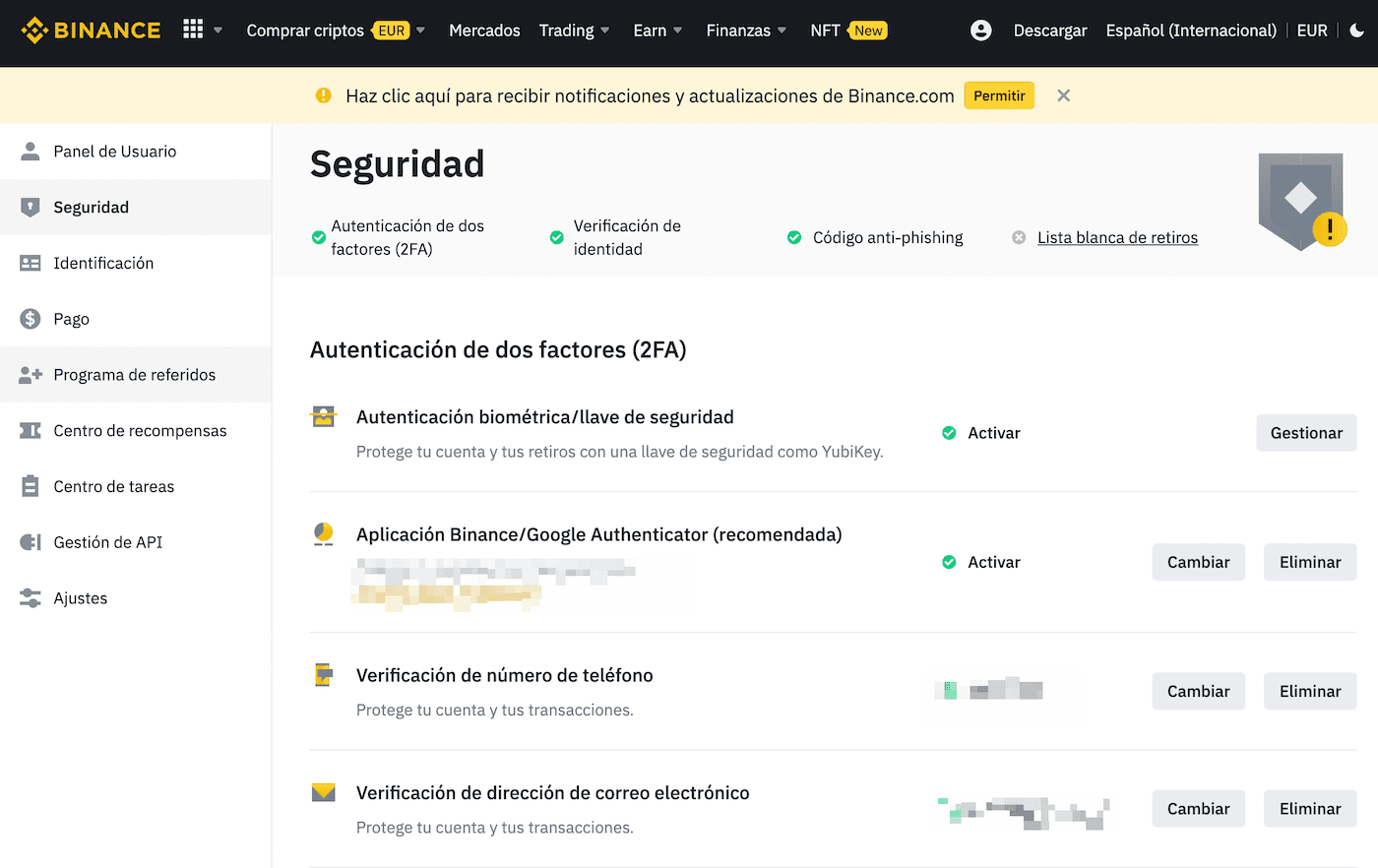The image size is (1378, 868).
Task: Open Seguridad in the sidebar
Action: pyautogui.click(x=136, y=207)
